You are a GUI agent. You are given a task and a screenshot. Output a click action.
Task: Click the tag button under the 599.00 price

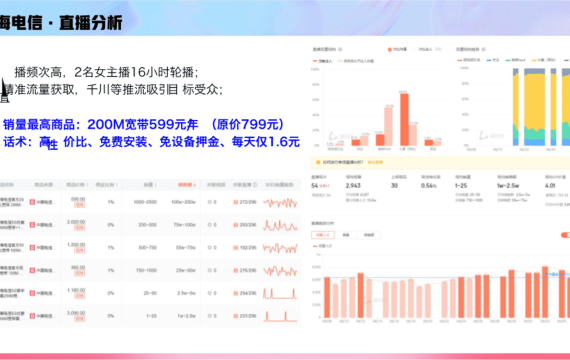pyautogui.click(x=79, y=205)
